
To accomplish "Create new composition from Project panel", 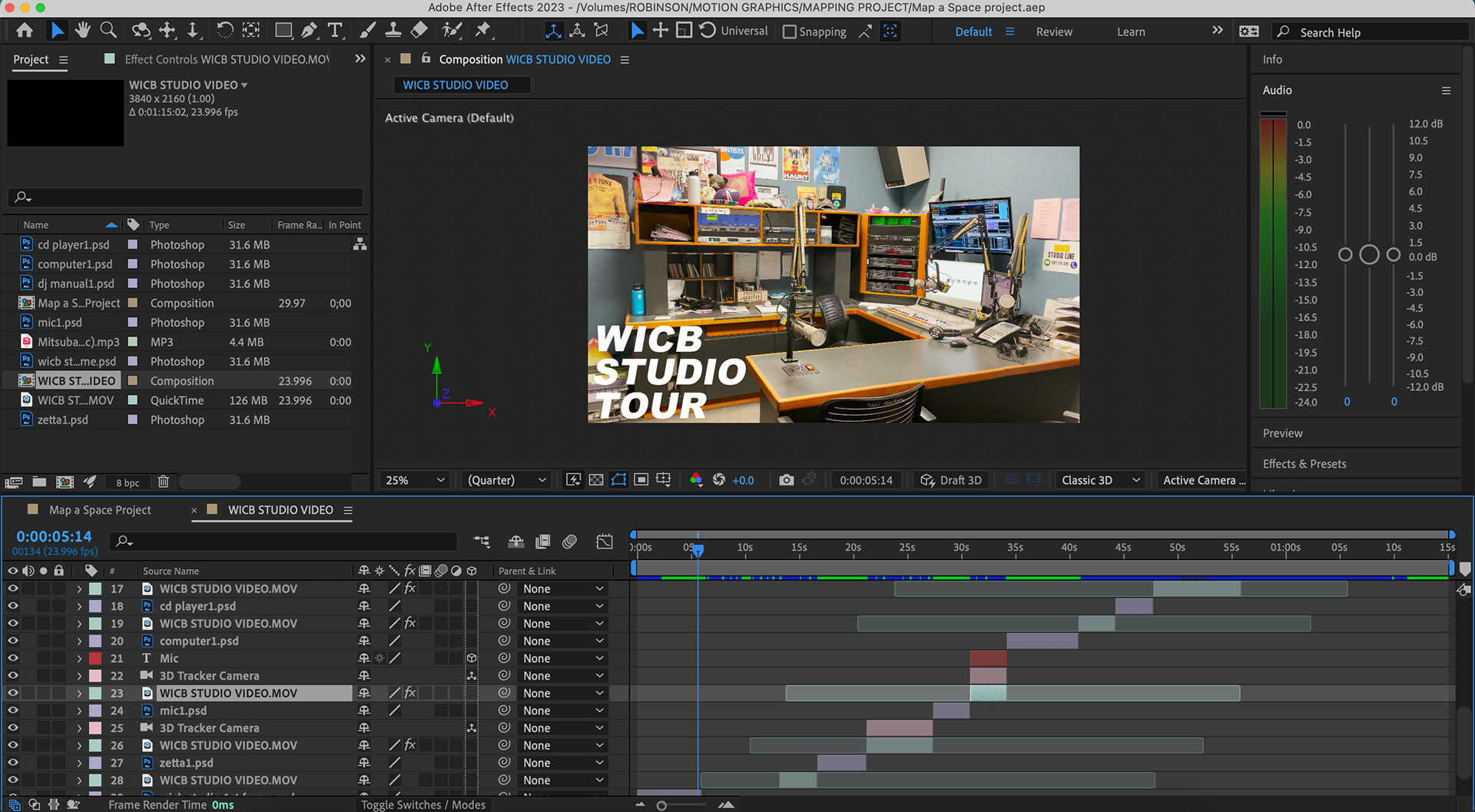I will pos(65,482).
